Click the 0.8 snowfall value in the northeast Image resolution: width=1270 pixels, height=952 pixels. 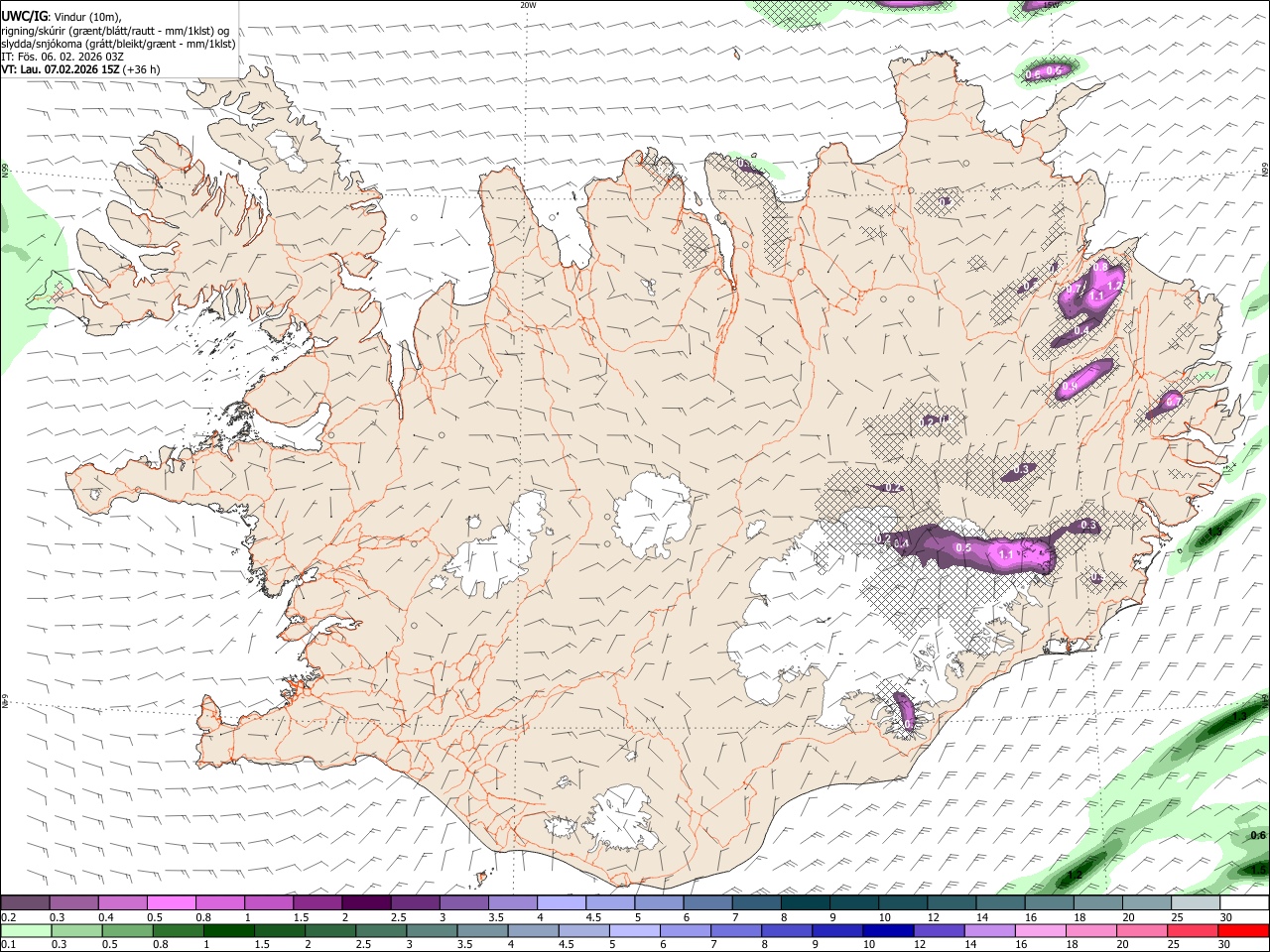(1099, 268)
